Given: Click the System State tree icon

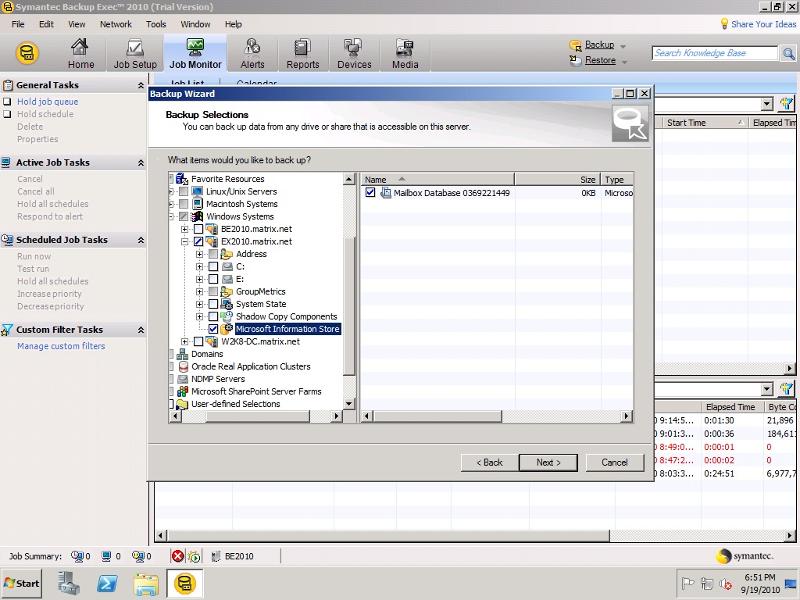Looking at the screenshot, I should point(227,304).
